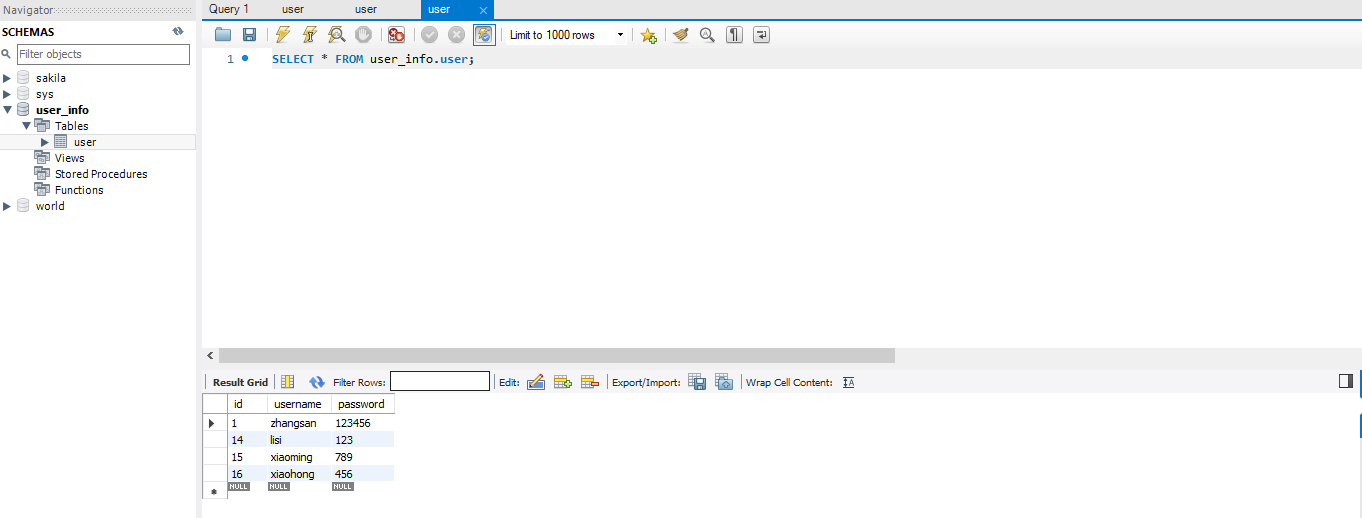1362x518 pixels.
Task: Click the SQL query line in editor
Action: (372, 59)
